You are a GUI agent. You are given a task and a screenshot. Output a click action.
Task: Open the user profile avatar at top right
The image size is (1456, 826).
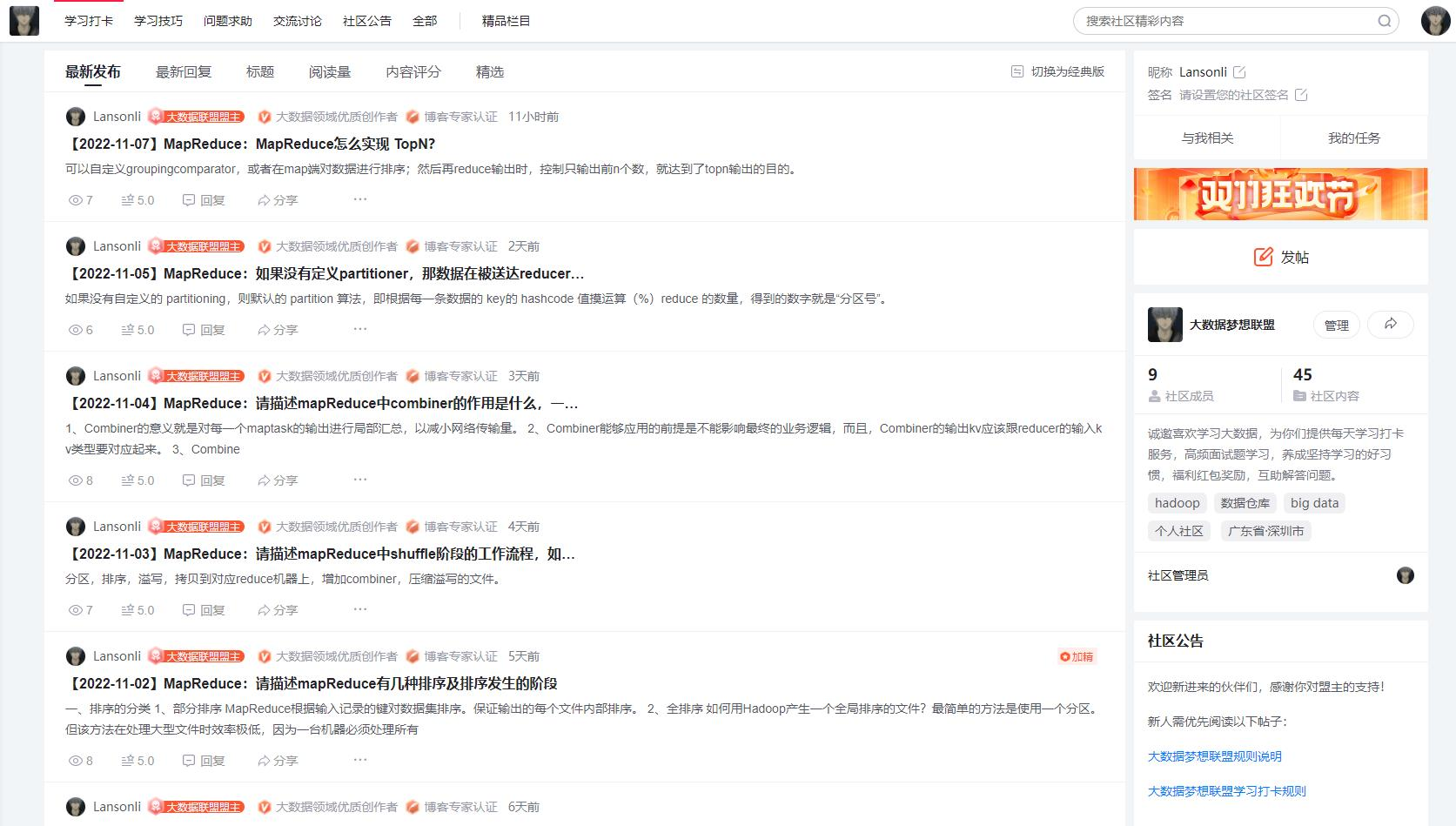click(x=1435, y=21)
